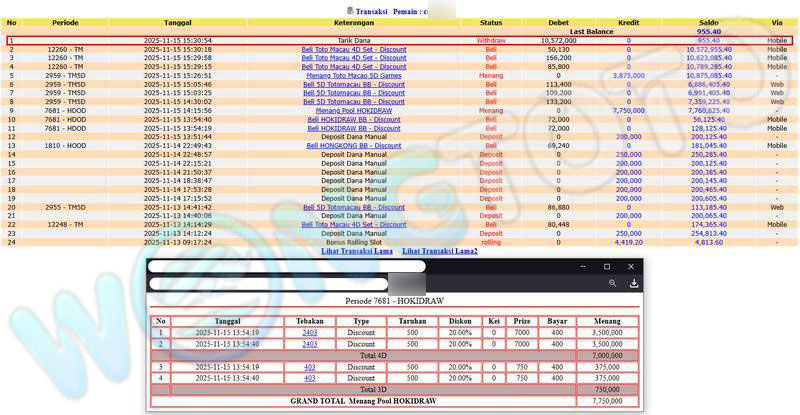
Task: Click the download icon in popup toolbar
Action: [x=633, y=284]
